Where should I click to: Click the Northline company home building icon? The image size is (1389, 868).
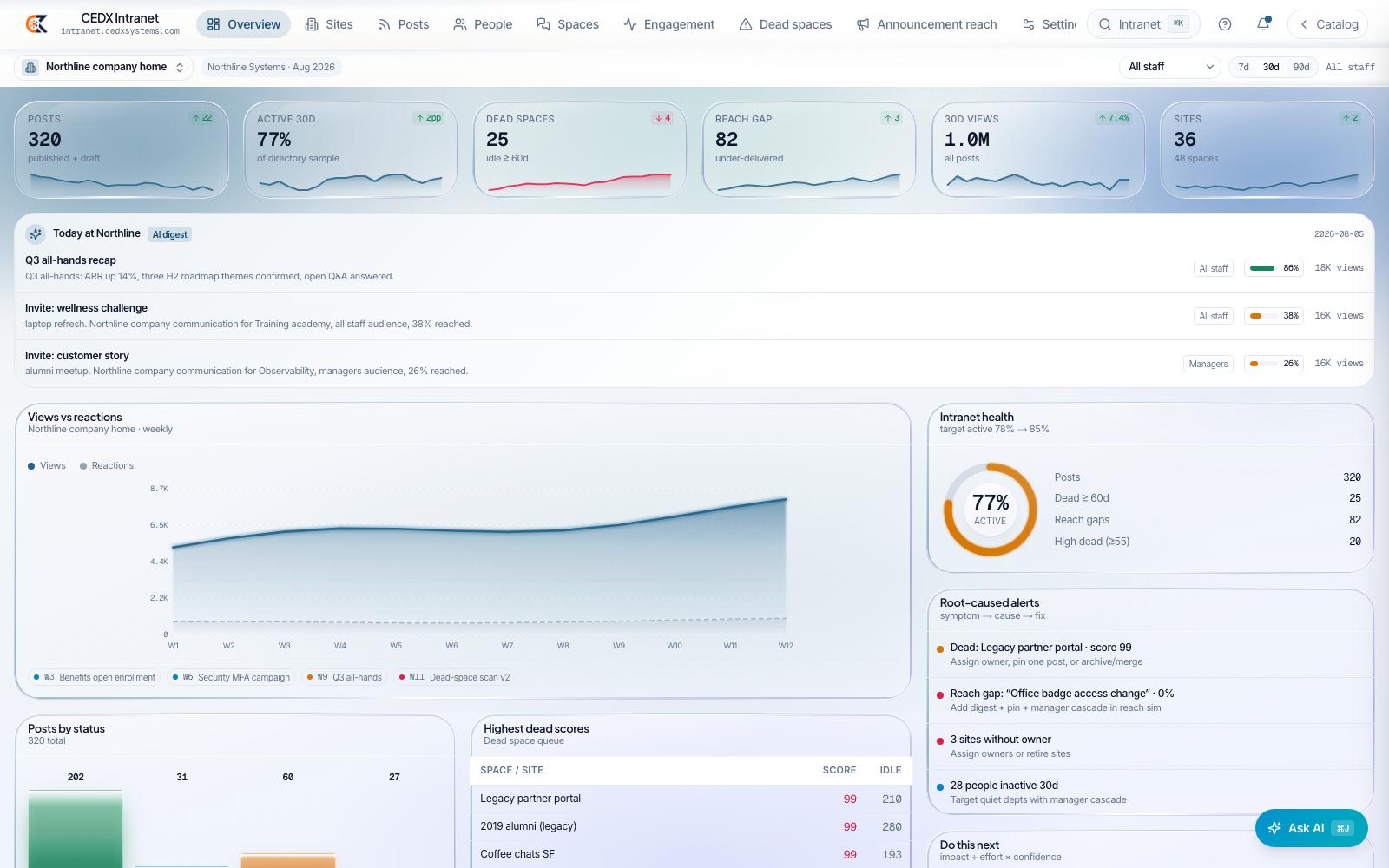[x=30, y=67]
